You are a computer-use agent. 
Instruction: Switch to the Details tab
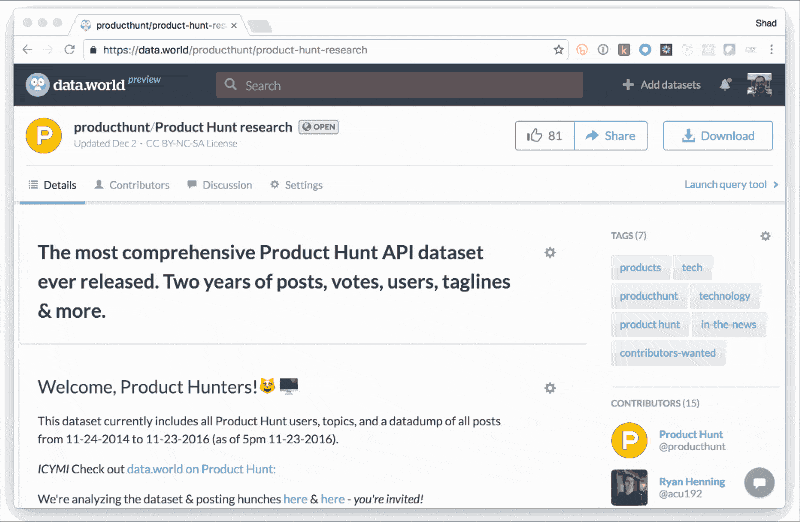tap(53, 185)
